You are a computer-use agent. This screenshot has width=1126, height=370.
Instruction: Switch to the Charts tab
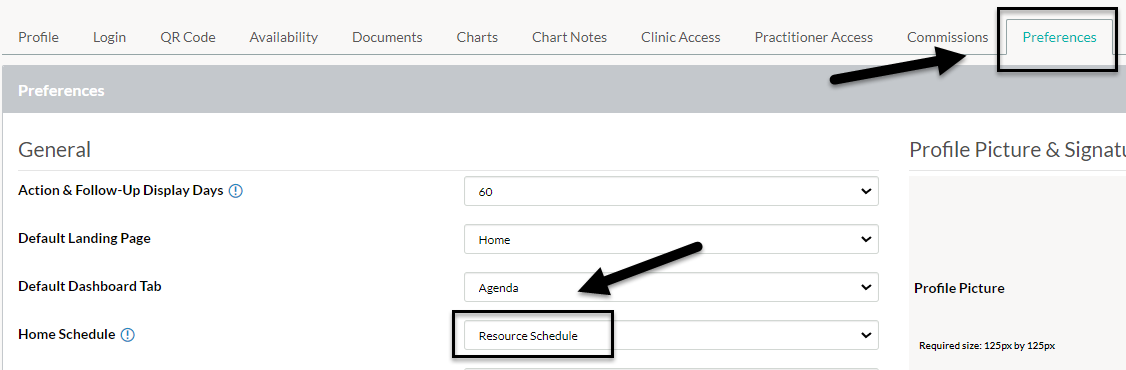[x=477, y=37]
